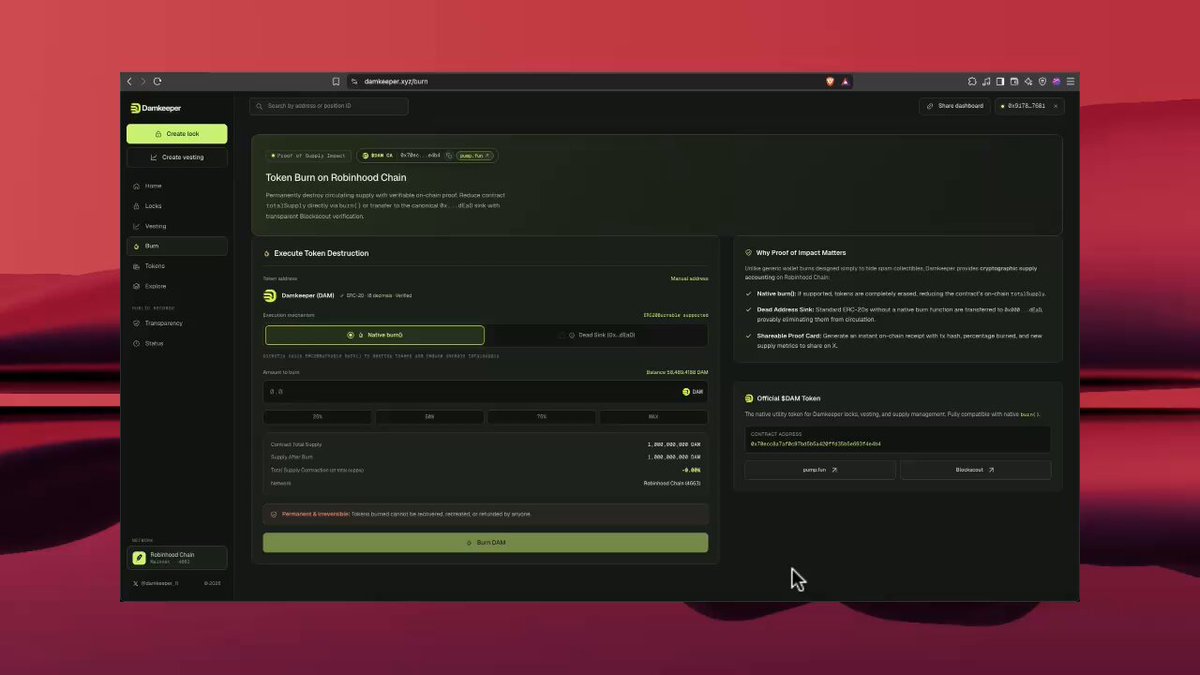1200x675 pixels.
Task: Click the VPN shield icon in toolbar
Action: [x=1042, y=81]
